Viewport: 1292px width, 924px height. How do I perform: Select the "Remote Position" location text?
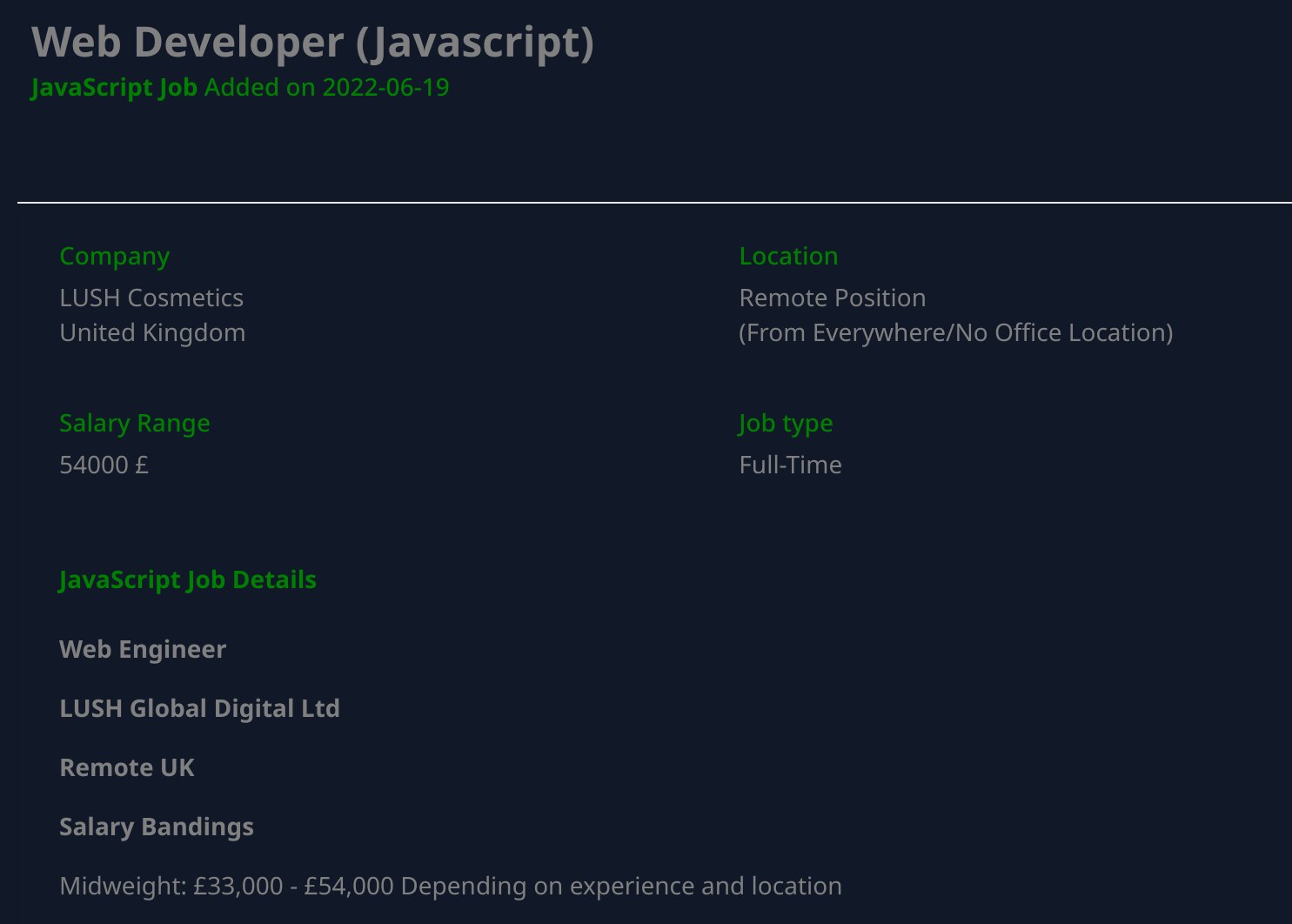833,298
